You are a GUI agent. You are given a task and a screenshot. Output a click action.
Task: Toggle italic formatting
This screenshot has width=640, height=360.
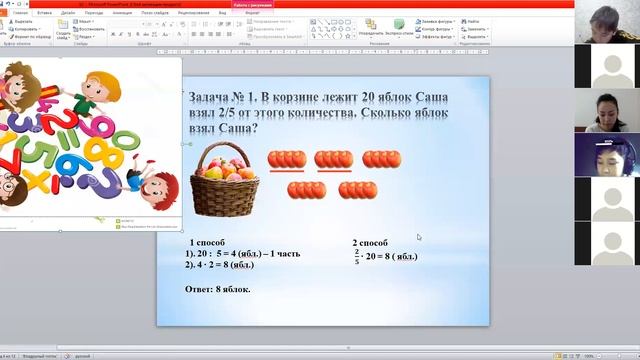[x=121, y=35]
